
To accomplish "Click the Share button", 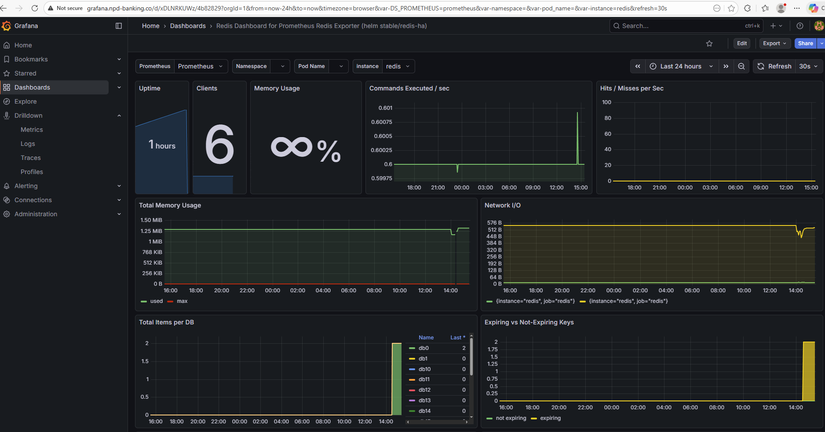I will [803, 44].
